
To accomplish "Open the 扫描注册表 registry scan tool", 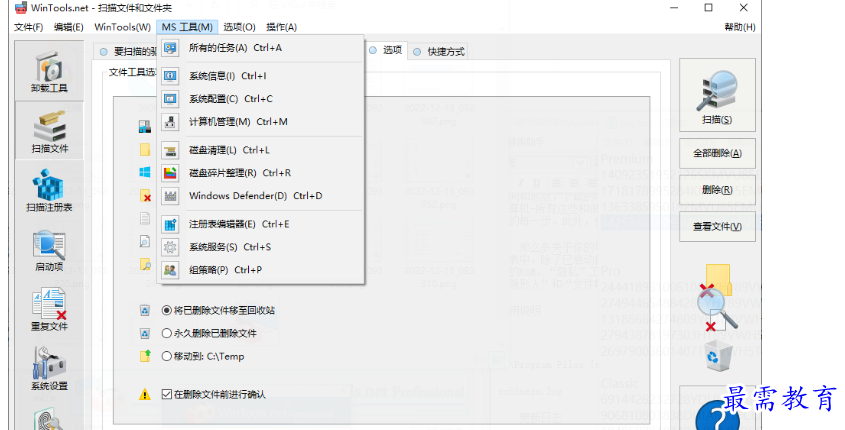I will [x=49, y=190].
